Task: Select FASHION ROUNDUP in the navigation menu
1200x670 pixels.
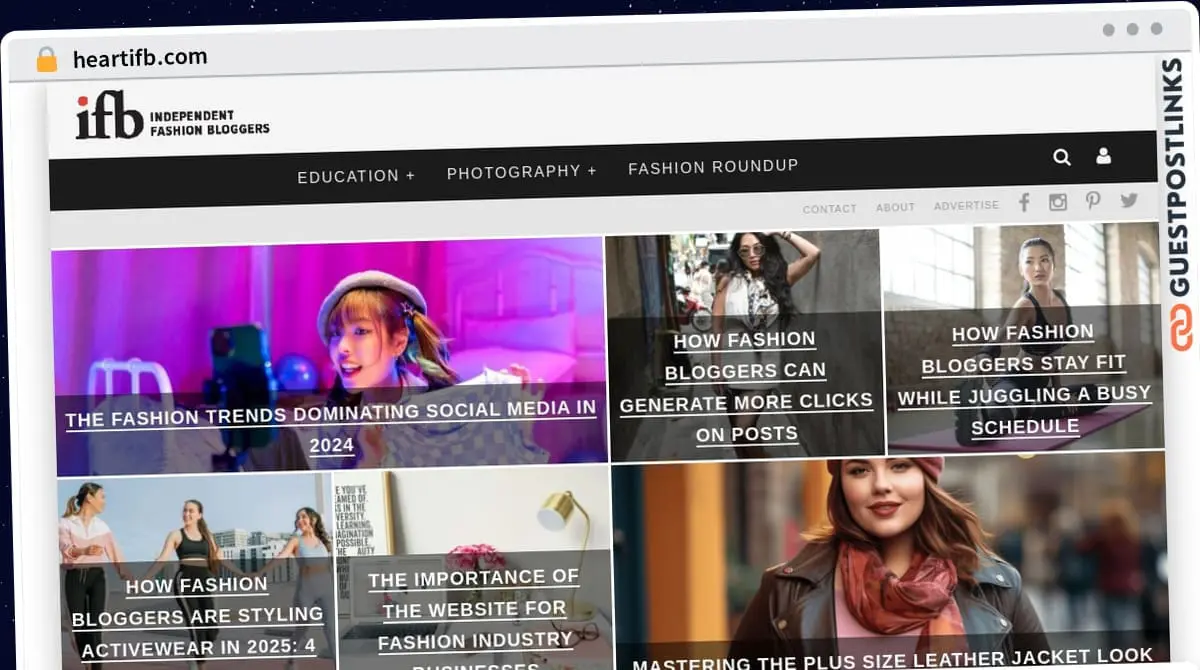Action: click(712, 166)
